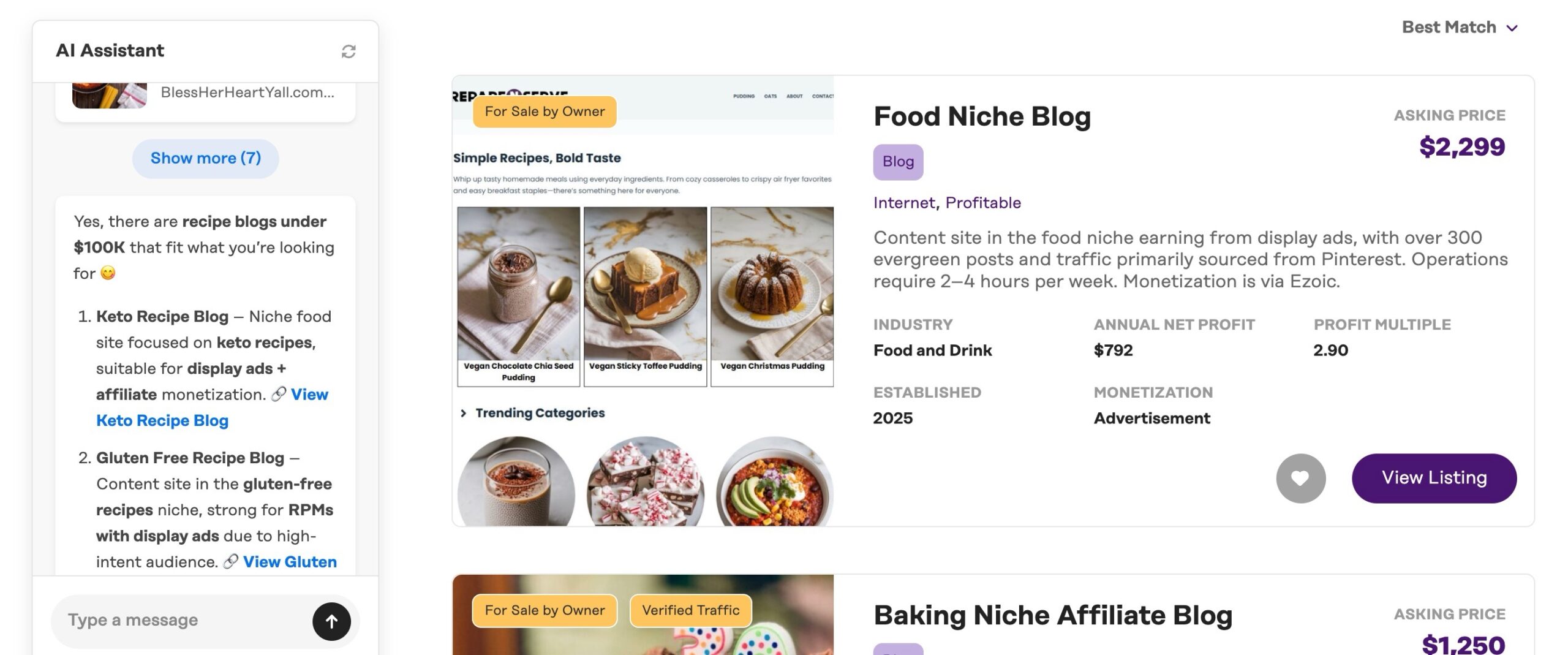This screenshot has height=655, width=1568.
Task: Open the View Keto Recipe Blog link
Action: point(162,420)
